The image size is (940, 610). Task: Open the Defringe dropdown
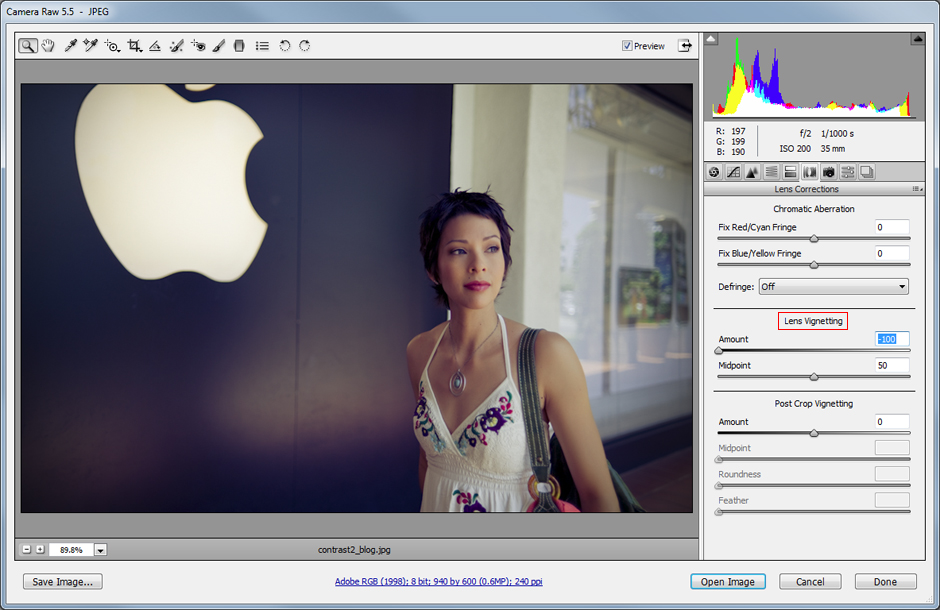833,287
